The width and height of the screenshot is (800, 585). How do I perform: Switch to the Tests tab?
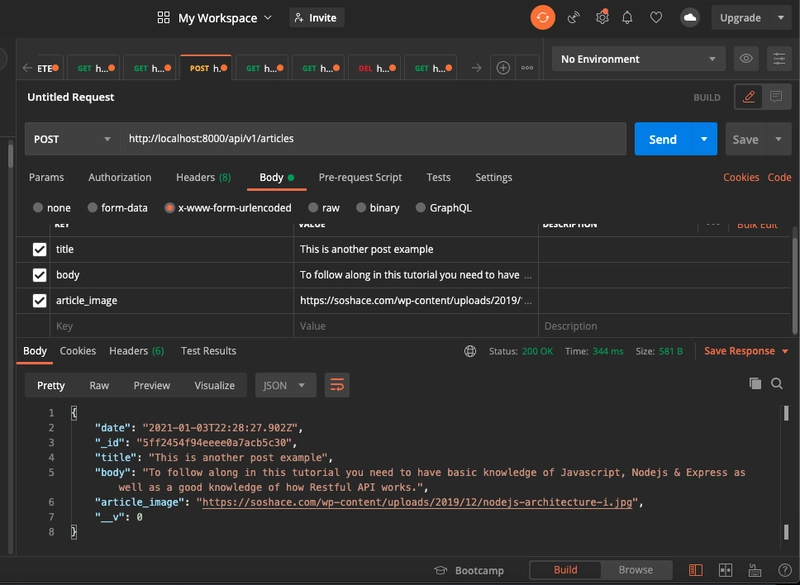pos(439,177)
